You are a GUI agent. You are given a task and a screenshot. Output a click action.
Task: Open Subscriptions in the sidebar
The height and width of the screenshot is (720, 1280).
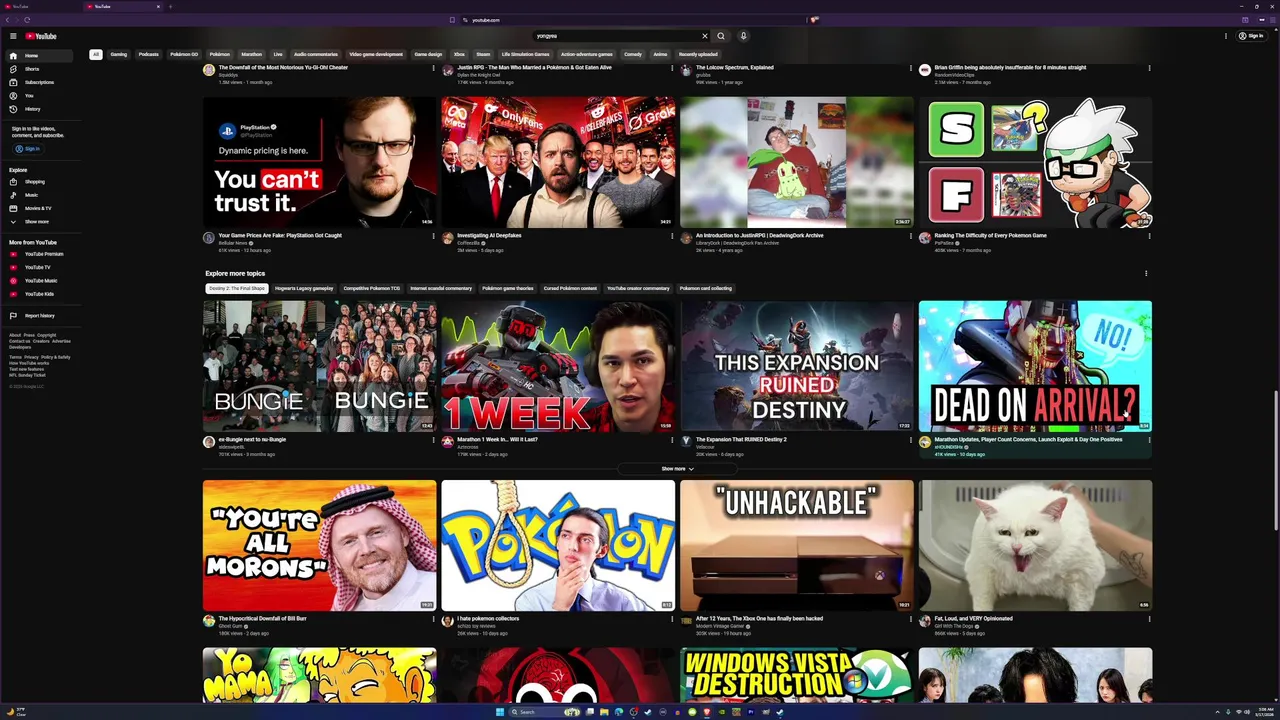pyautogui.click(x=38, y=82)
